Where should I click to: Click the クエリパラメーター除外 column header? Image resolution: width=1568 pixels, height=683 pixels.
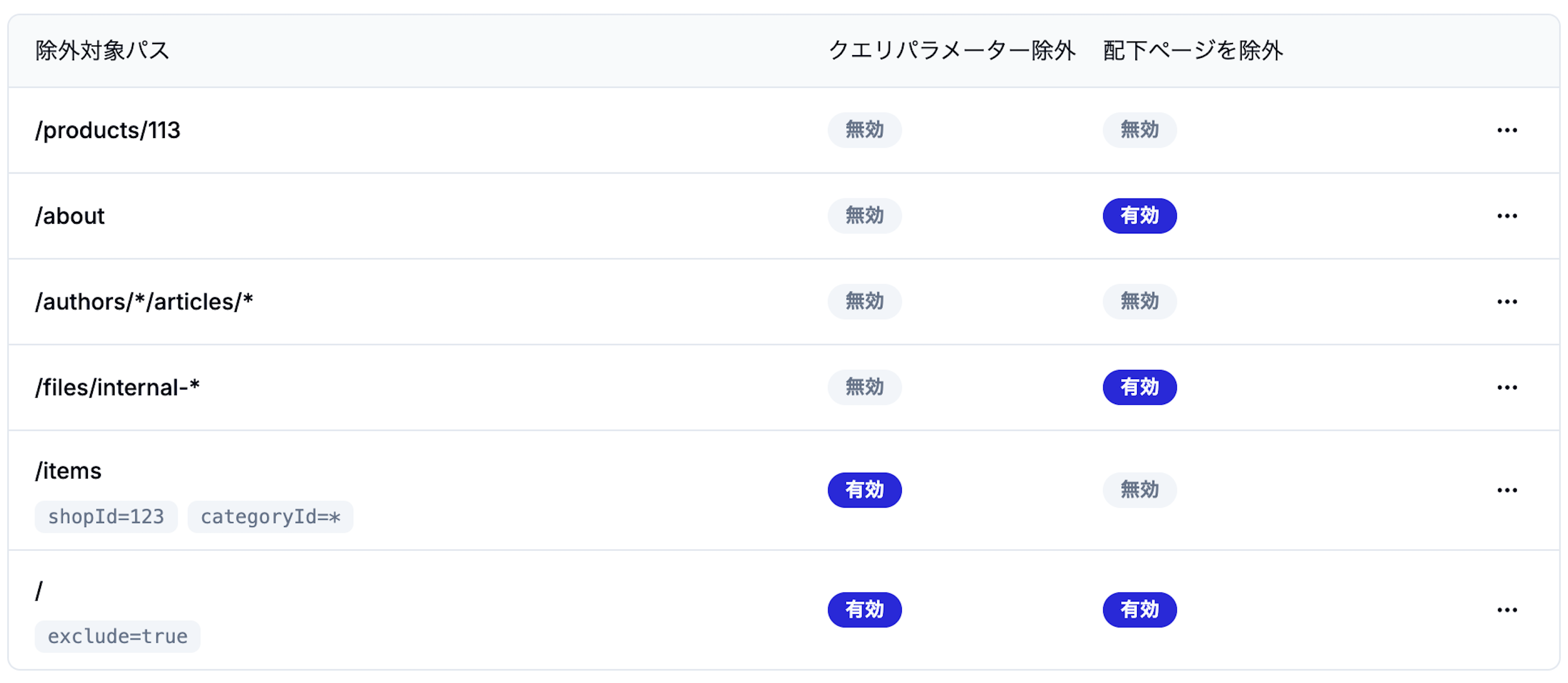tap(952, 51)
